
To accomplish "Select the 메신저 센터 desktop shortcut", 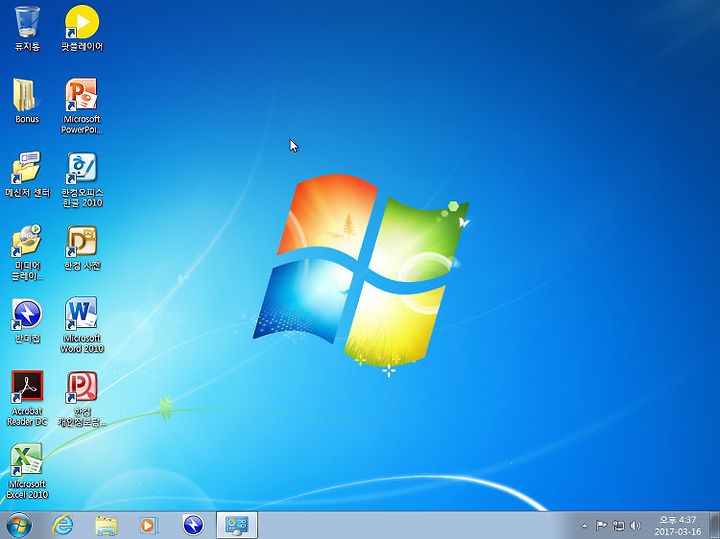I will tap(27, 174).
